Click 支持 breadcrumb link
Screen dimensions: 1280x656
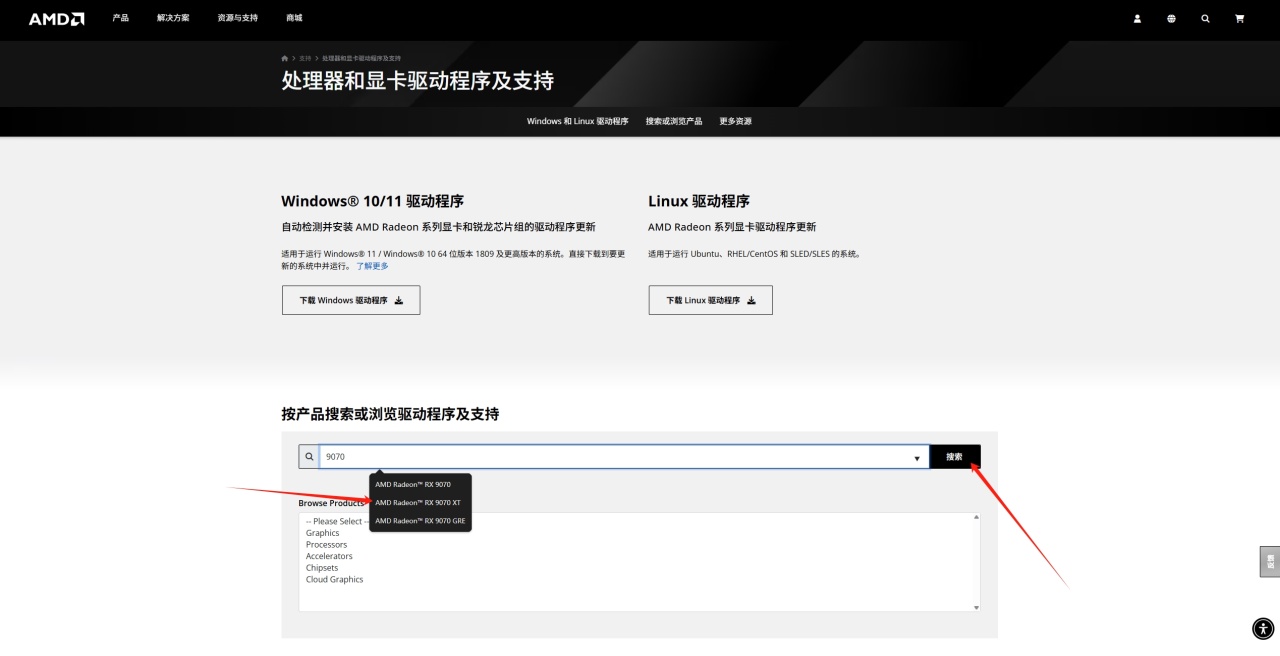click(305, 58)
